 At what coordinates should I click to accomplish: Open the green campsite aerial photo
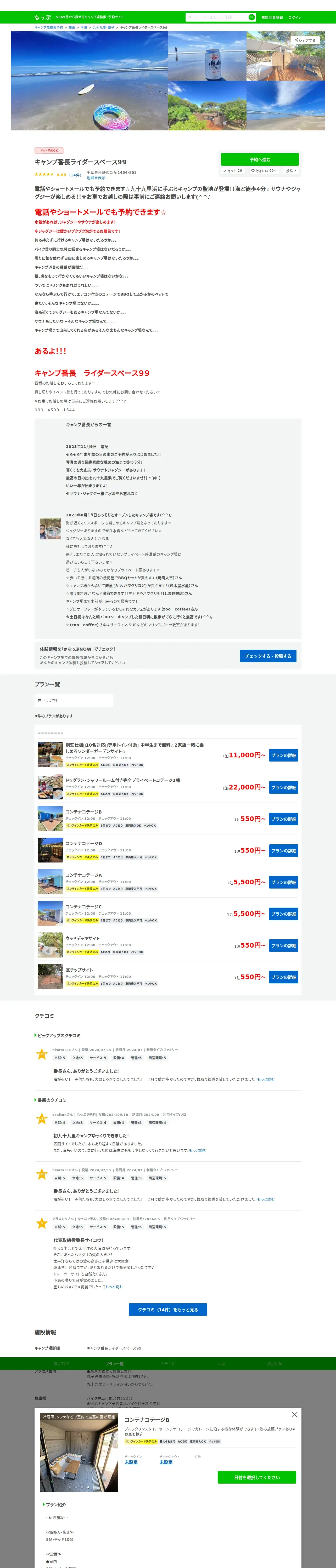(207, 106)
